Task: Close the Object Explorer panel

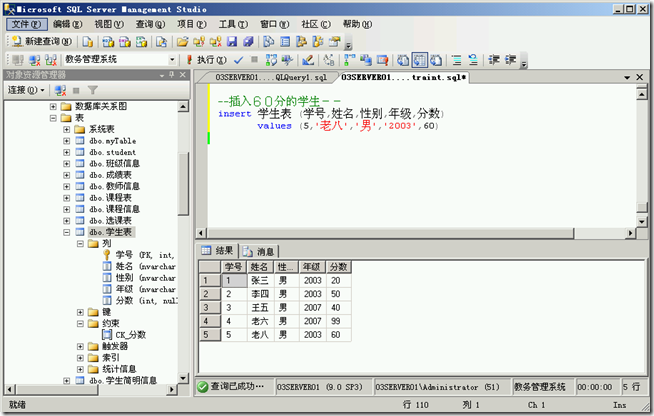Action: (183, 75)
